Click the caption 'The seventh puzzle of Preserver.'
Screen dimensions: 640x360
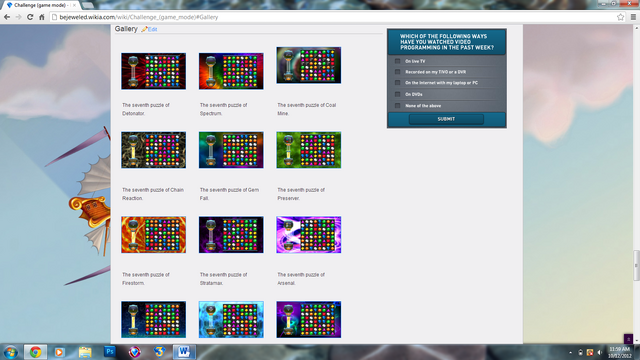tap(301, 194)
